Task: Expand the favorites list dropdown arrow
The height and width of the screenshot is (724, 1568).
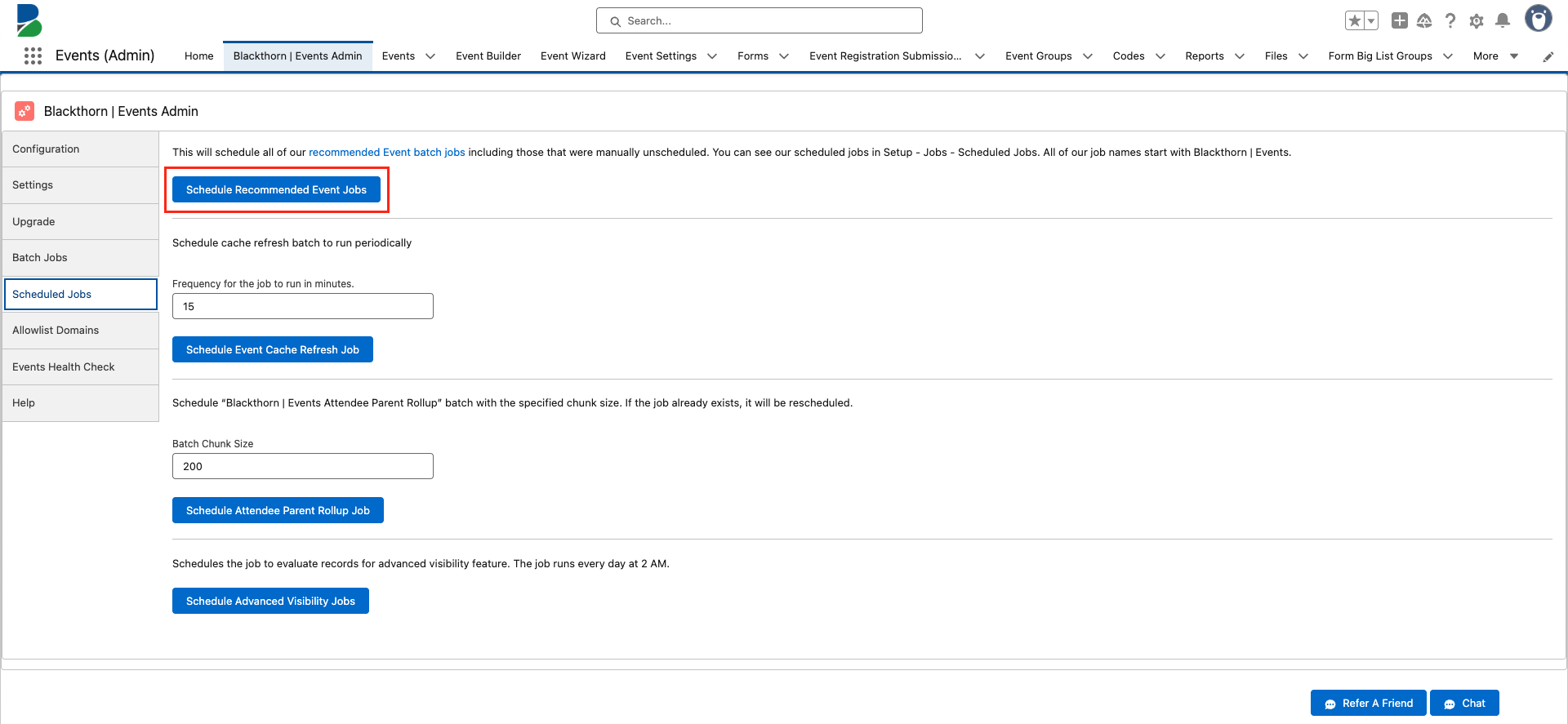Action: [1371, 20]
